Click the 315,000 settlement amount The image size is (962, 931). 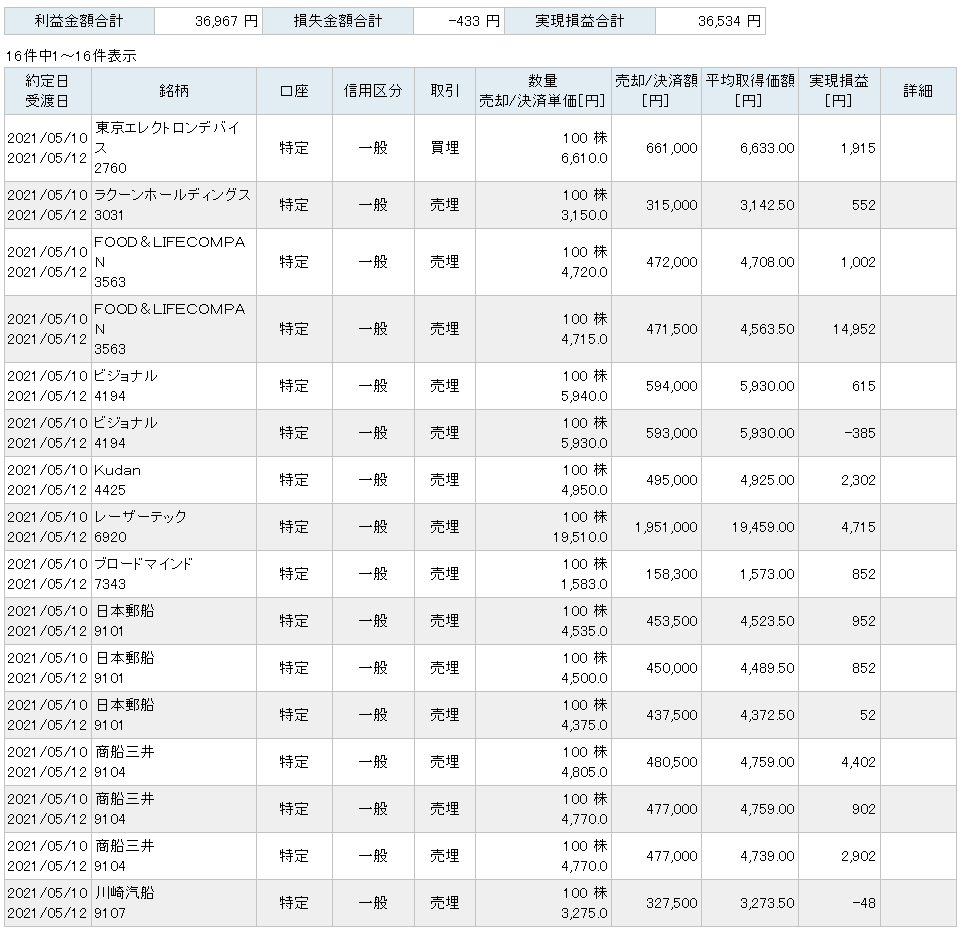pos(671,205)
